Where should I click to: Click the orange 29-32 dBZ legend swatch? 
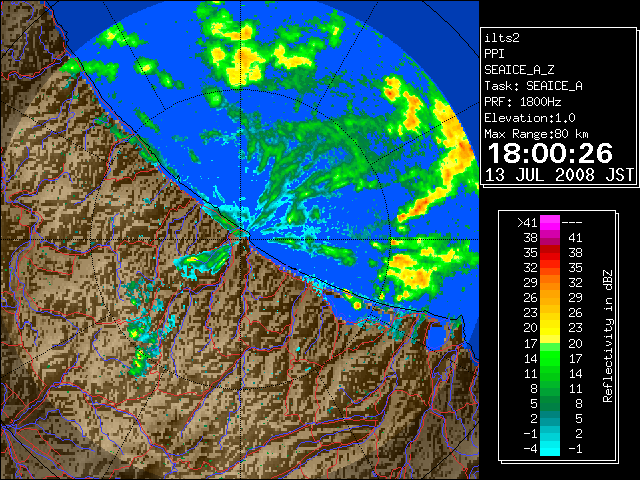pyautogui.click(x=550, y=282)
